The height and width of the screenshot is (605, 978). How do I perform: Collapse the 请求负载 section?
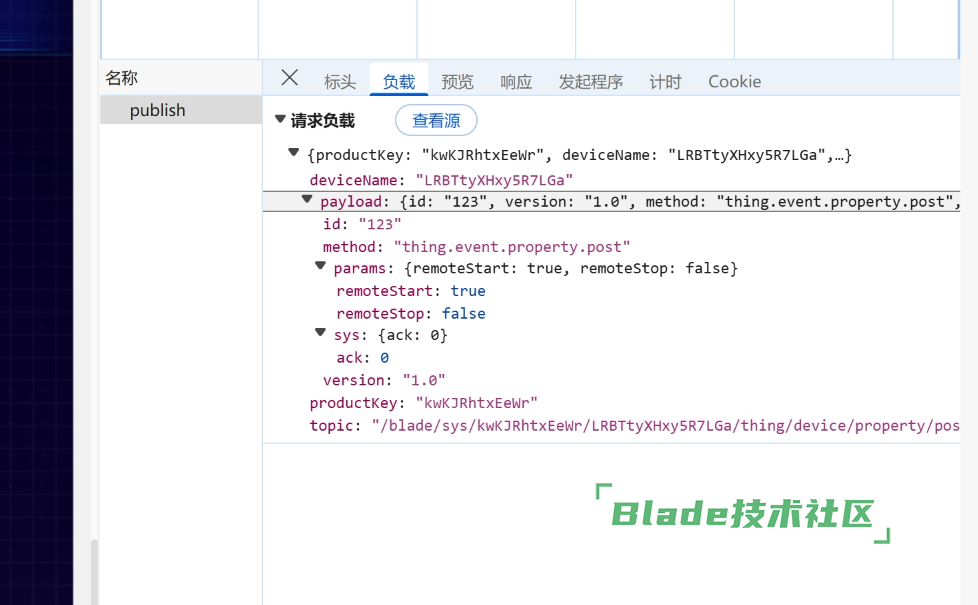pos(281,120)
